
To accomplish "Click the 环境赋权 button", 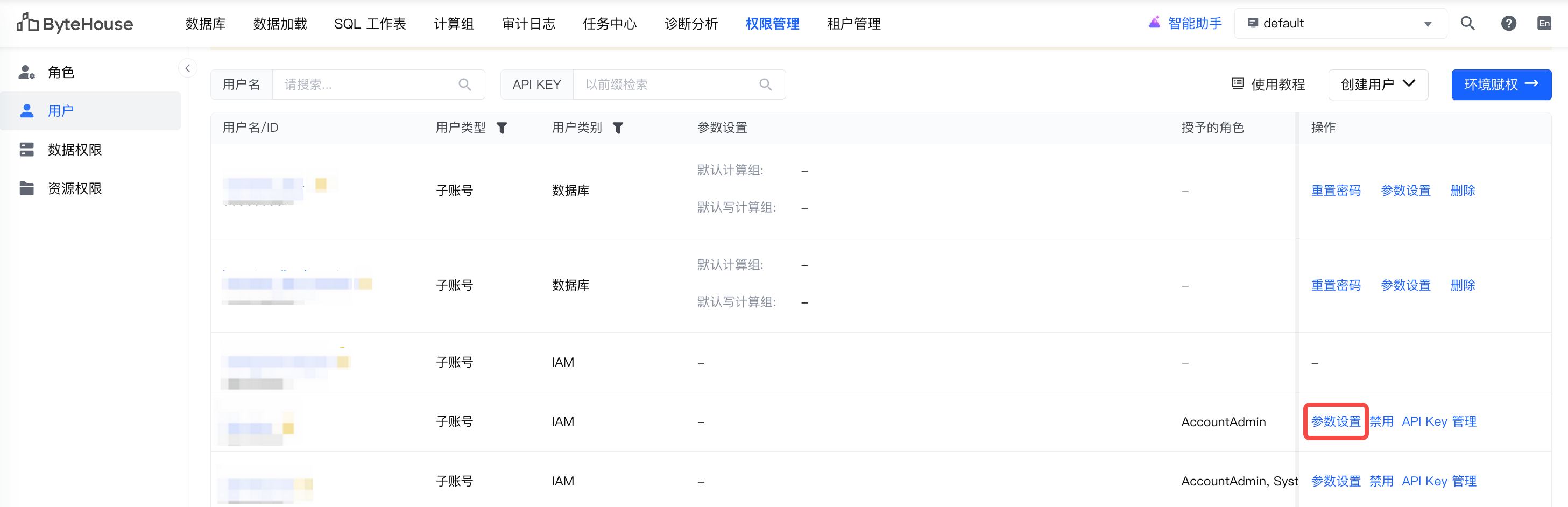I will (1500, 84).
